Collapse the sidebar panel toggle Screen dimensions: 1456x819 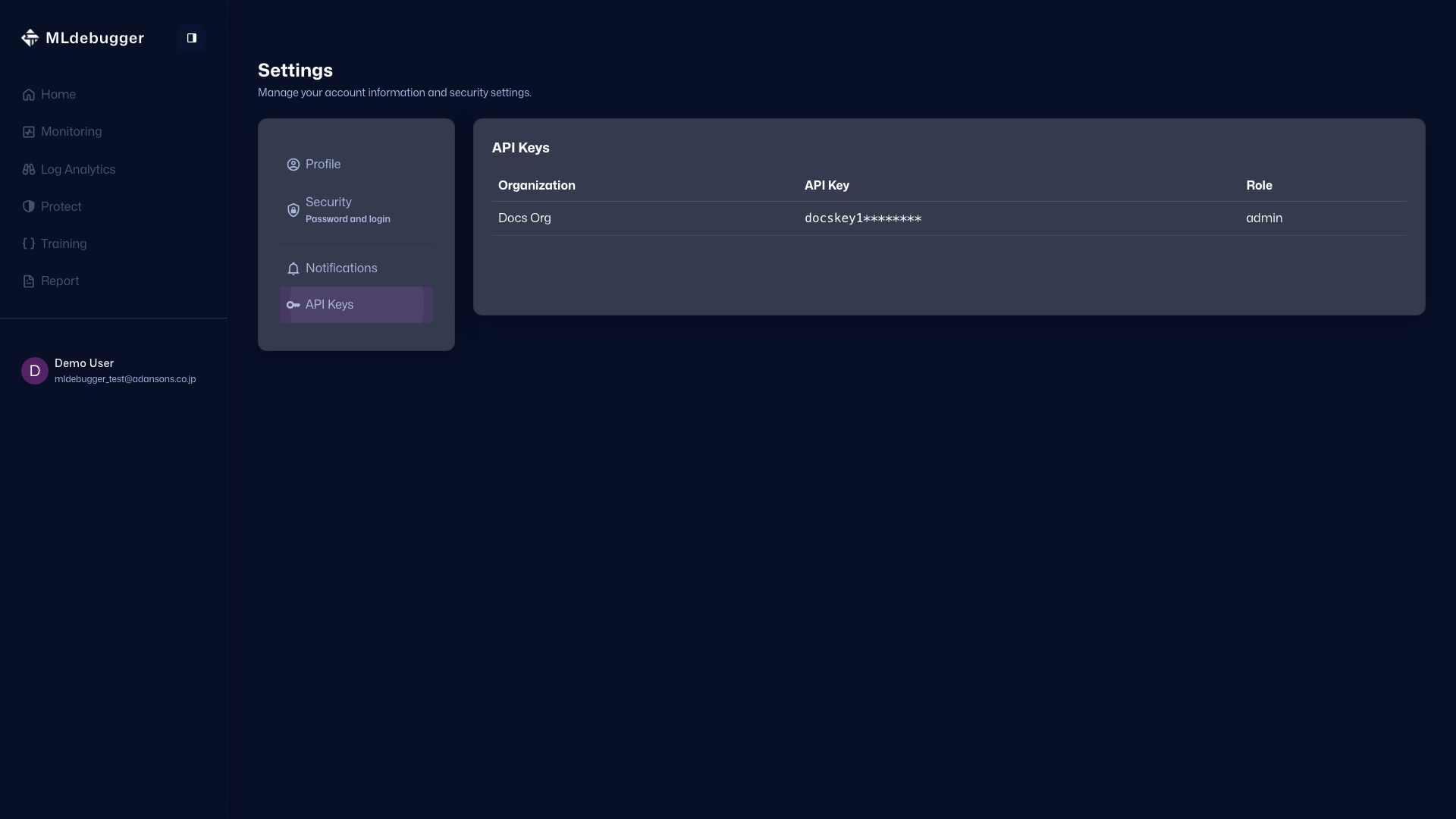pos(192,38)
